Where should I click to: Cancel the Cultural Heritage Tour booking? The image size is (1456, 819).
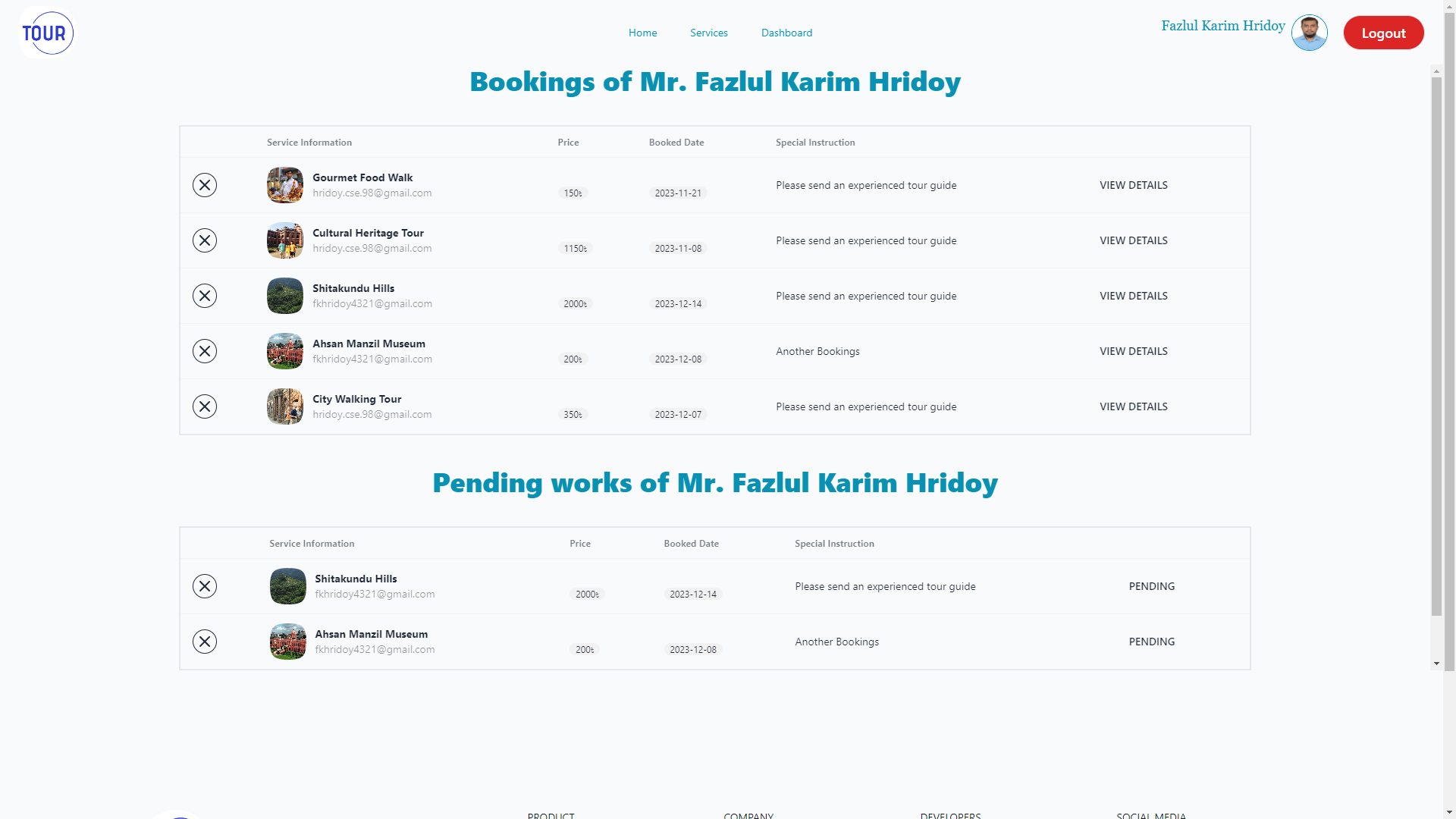(x=204, y=240)
